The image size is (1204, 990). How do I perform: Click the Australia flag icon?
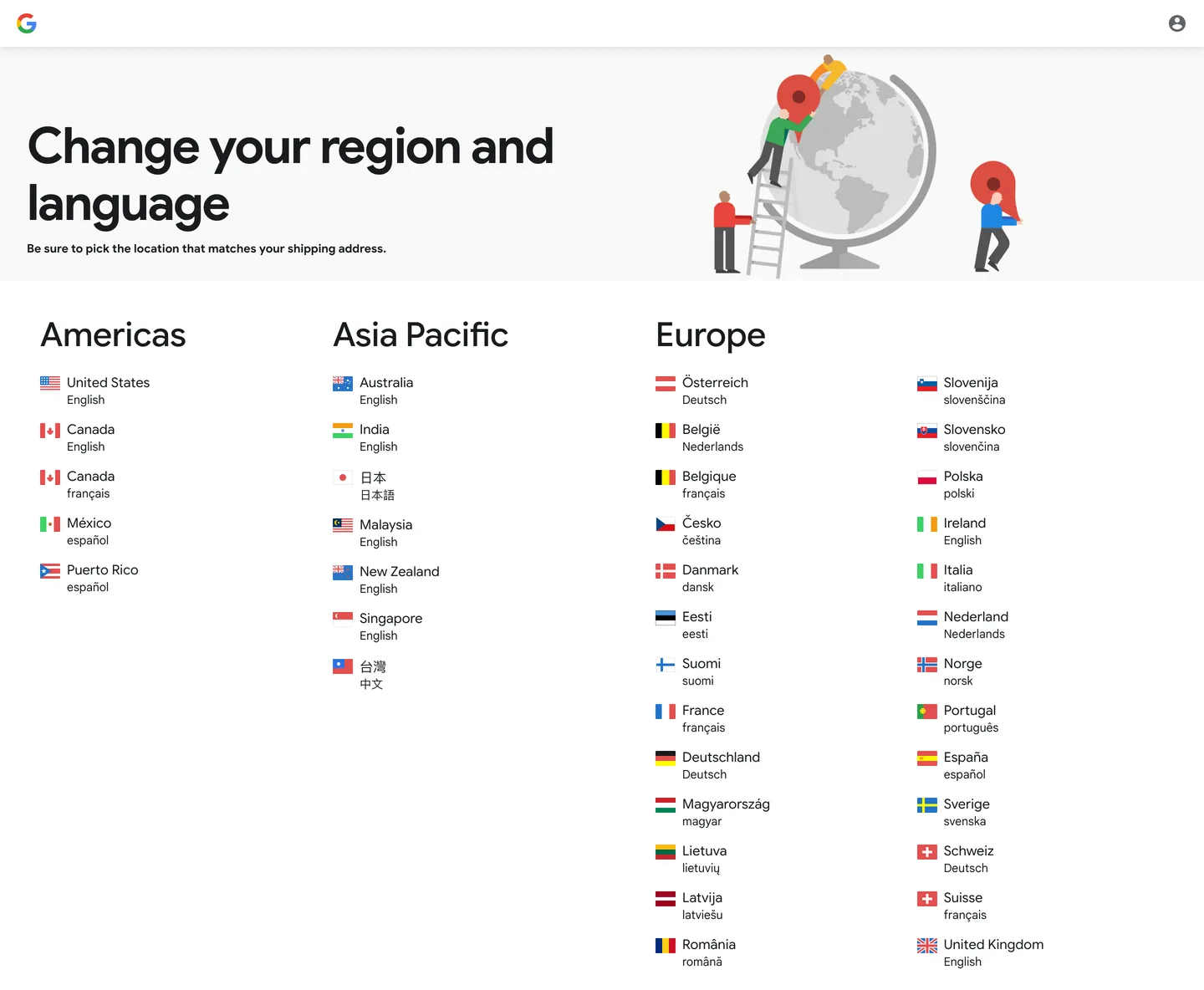[x=343, y=383]
